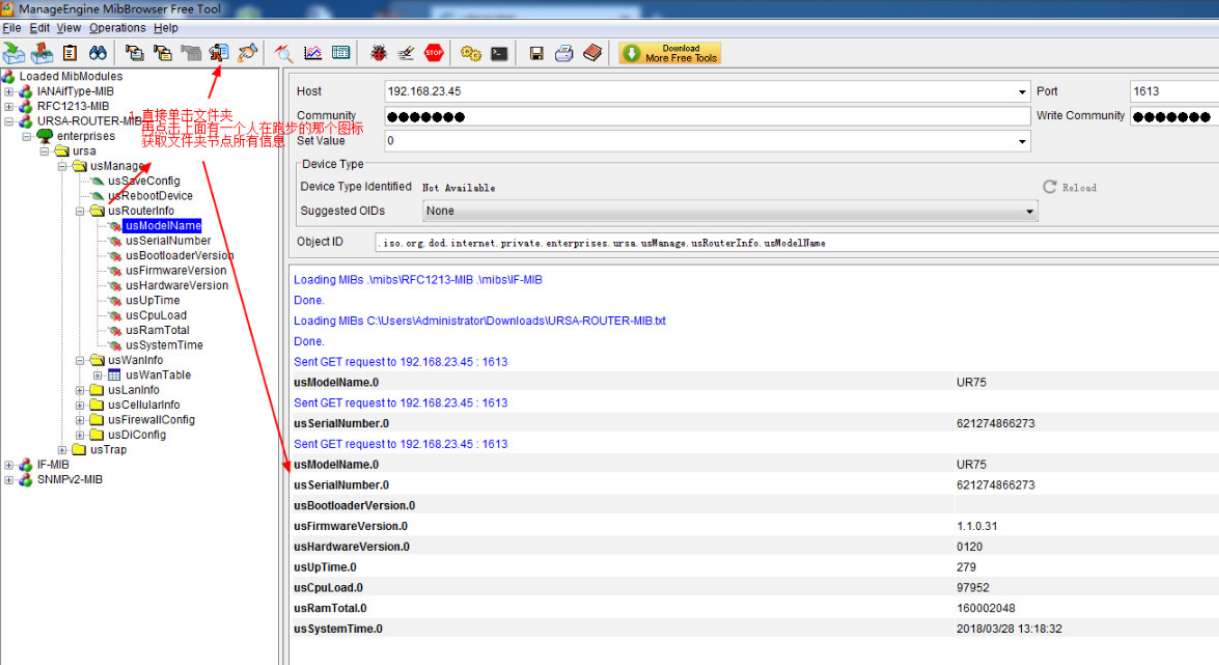This screenshot has height=665, width=1219.
Task: Open the Host dropdown arrow
Action: [1022, 92]
